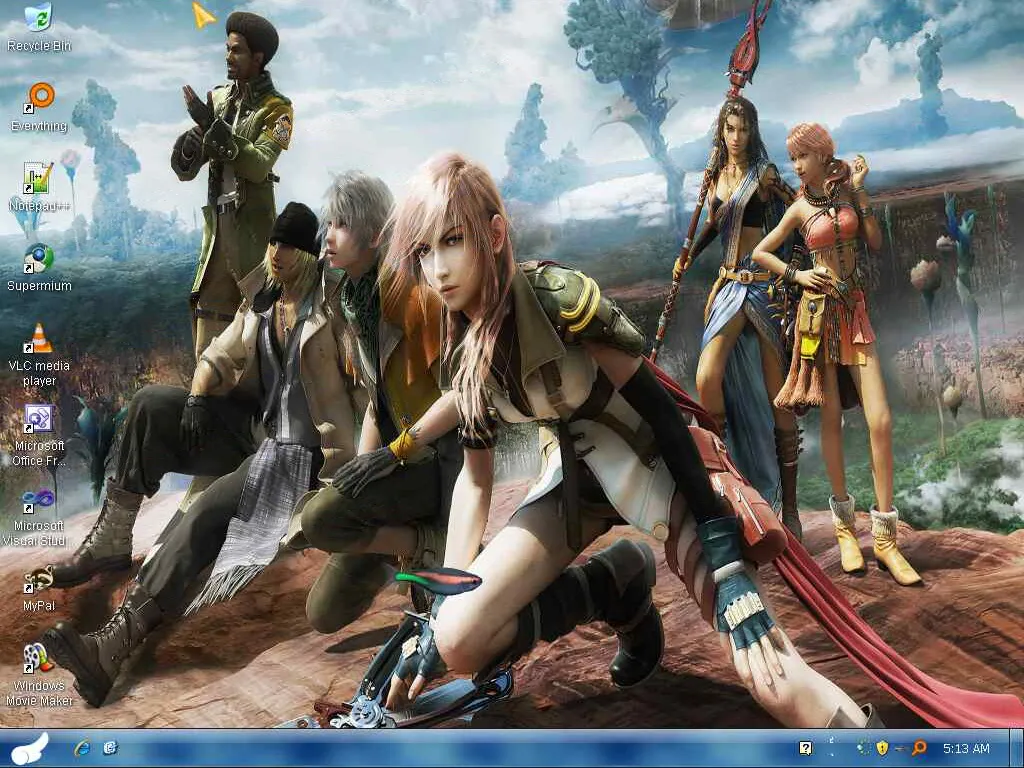Click the gray dash tray icon beside magnifier
The height and width of the screenshot is (768, 1024).
(901, 748)
